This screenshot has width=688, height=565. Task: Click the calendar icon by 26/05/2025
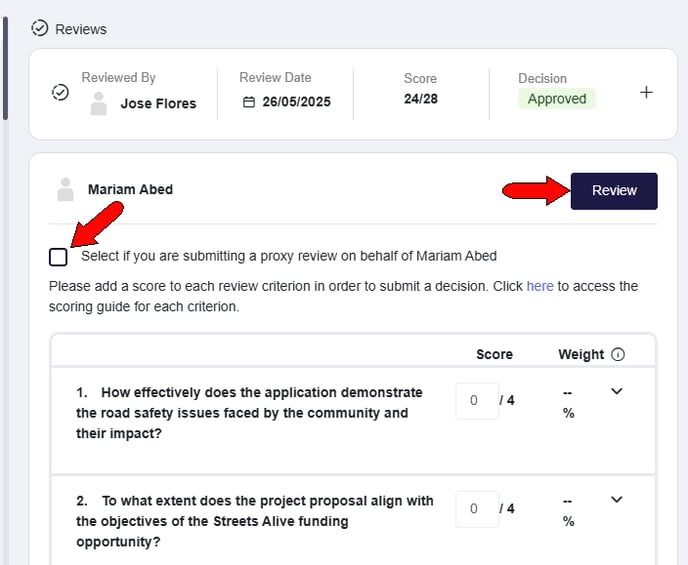pyautogui.click(x=249, y=102)
